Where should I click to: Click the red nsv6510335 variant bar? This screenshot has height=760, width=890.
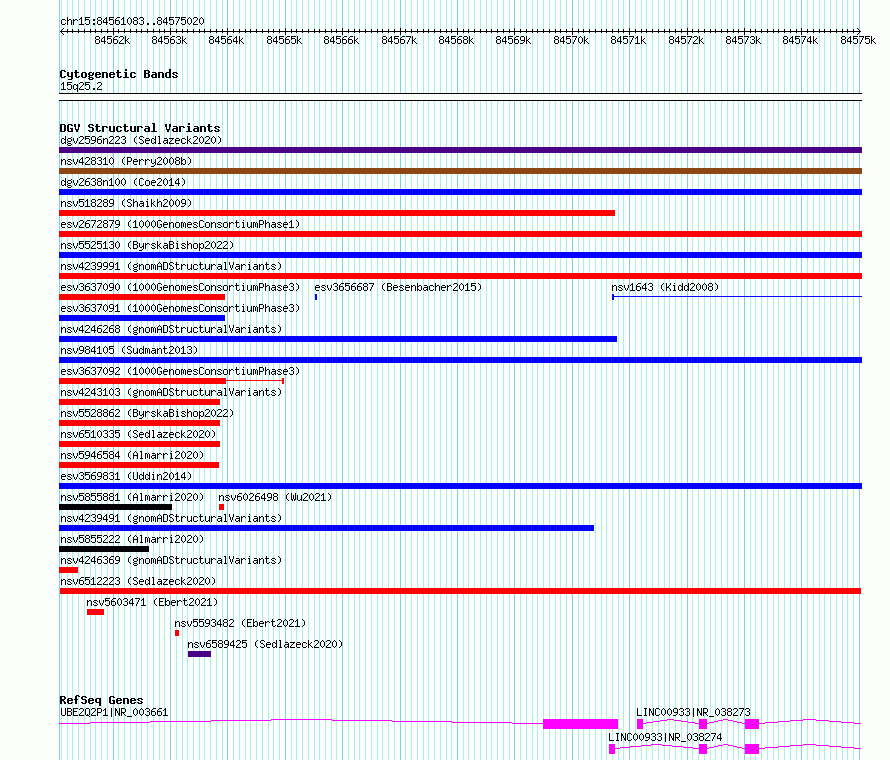[x=140, y=444]
